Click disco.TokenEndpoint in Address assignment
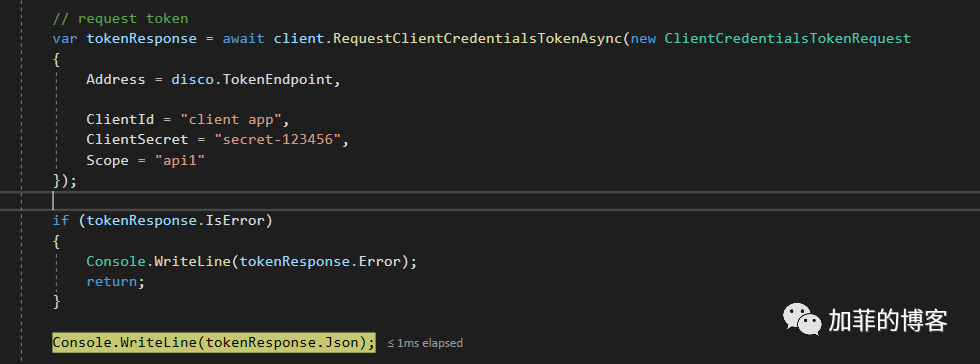The image size is (980, 364). click(x=252, y=79)
